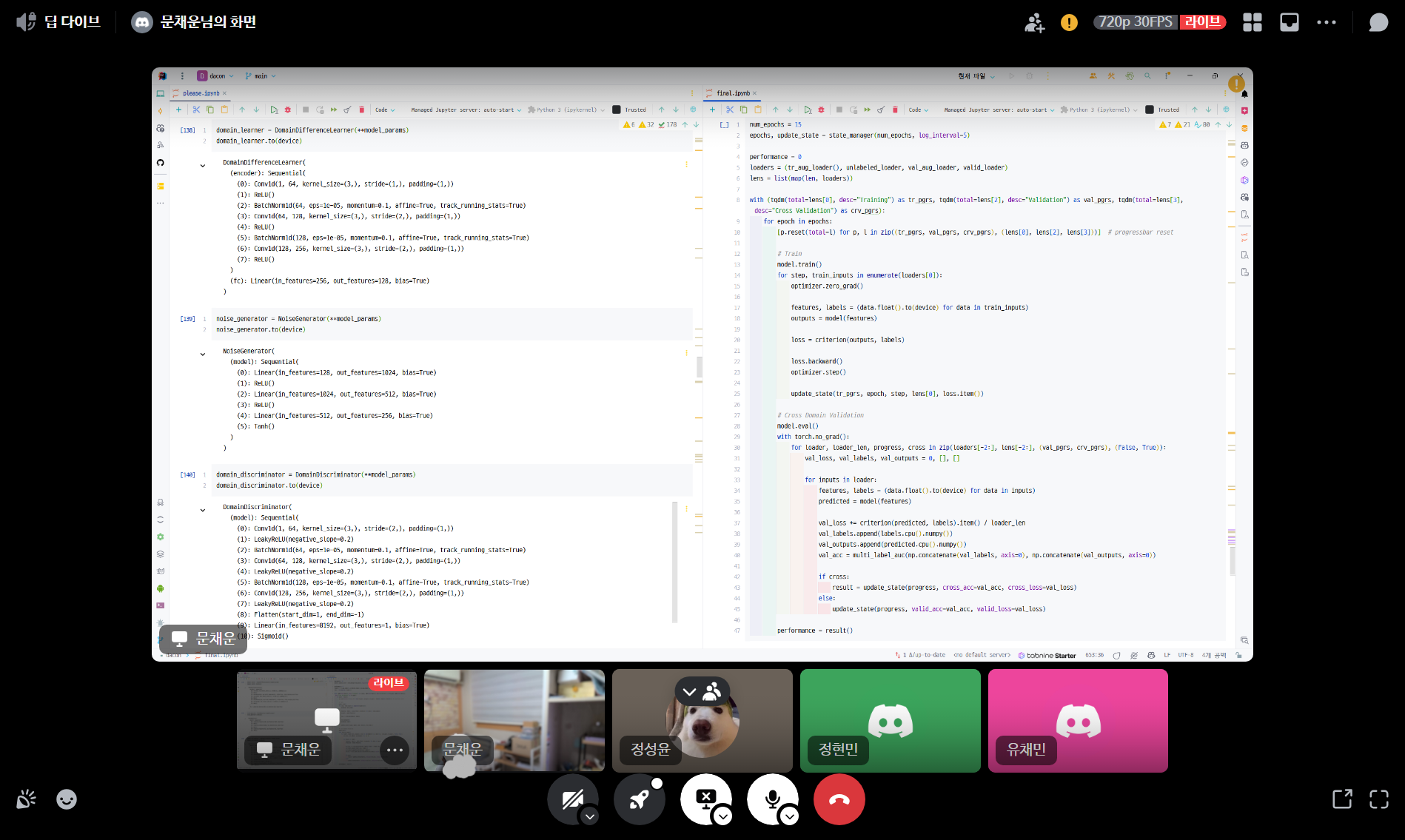Select 문채운 live stream thumbnail

326,719
